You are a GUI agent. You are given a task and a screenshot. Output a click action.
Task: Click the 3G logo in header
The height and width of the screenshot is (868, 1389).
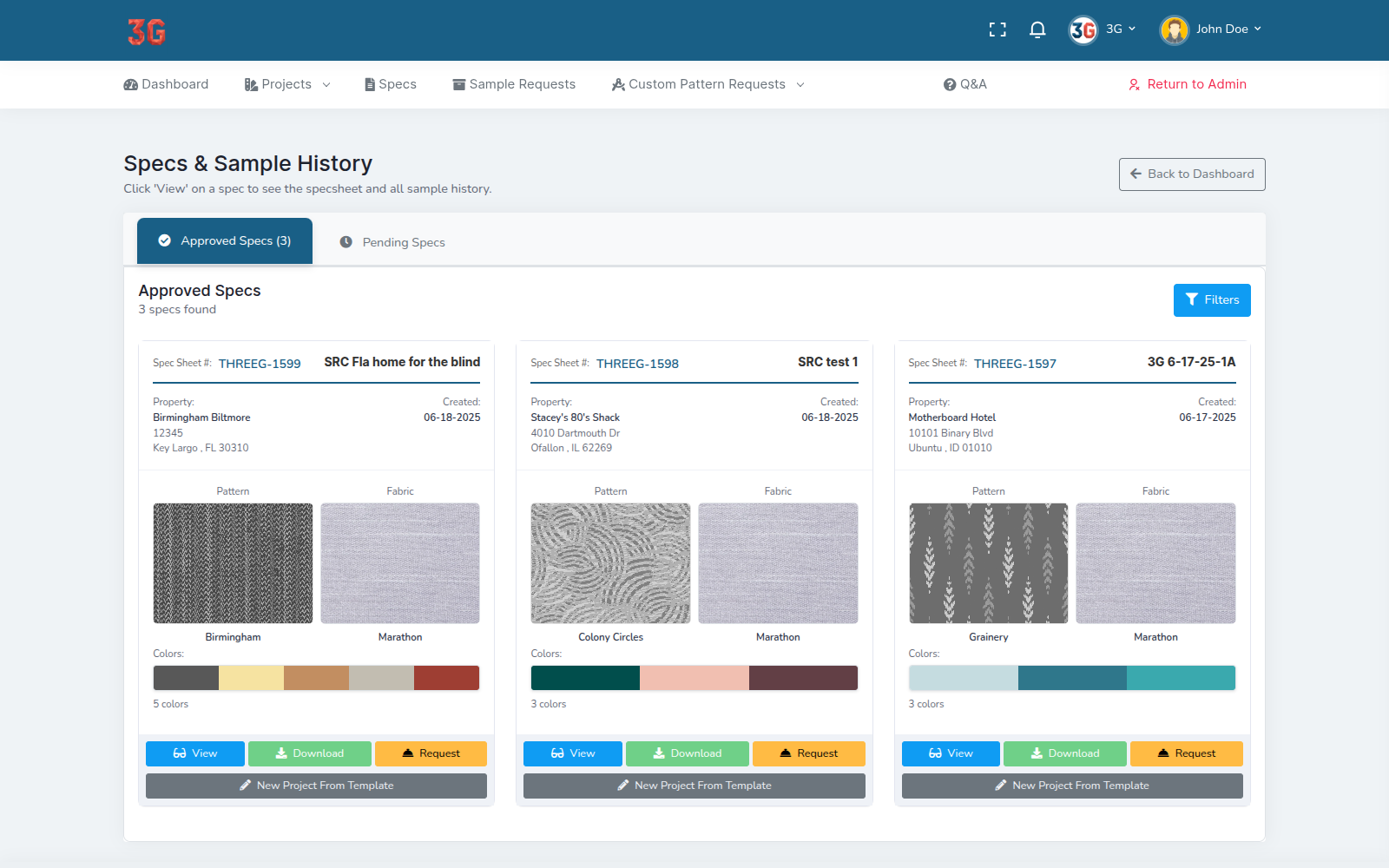(x=147, y=31)
